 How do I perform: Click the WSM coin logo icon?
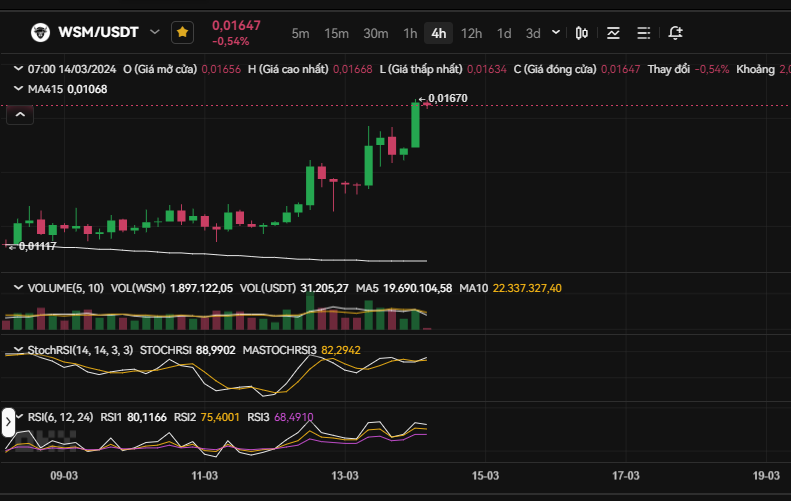click(x=40, y=33)
